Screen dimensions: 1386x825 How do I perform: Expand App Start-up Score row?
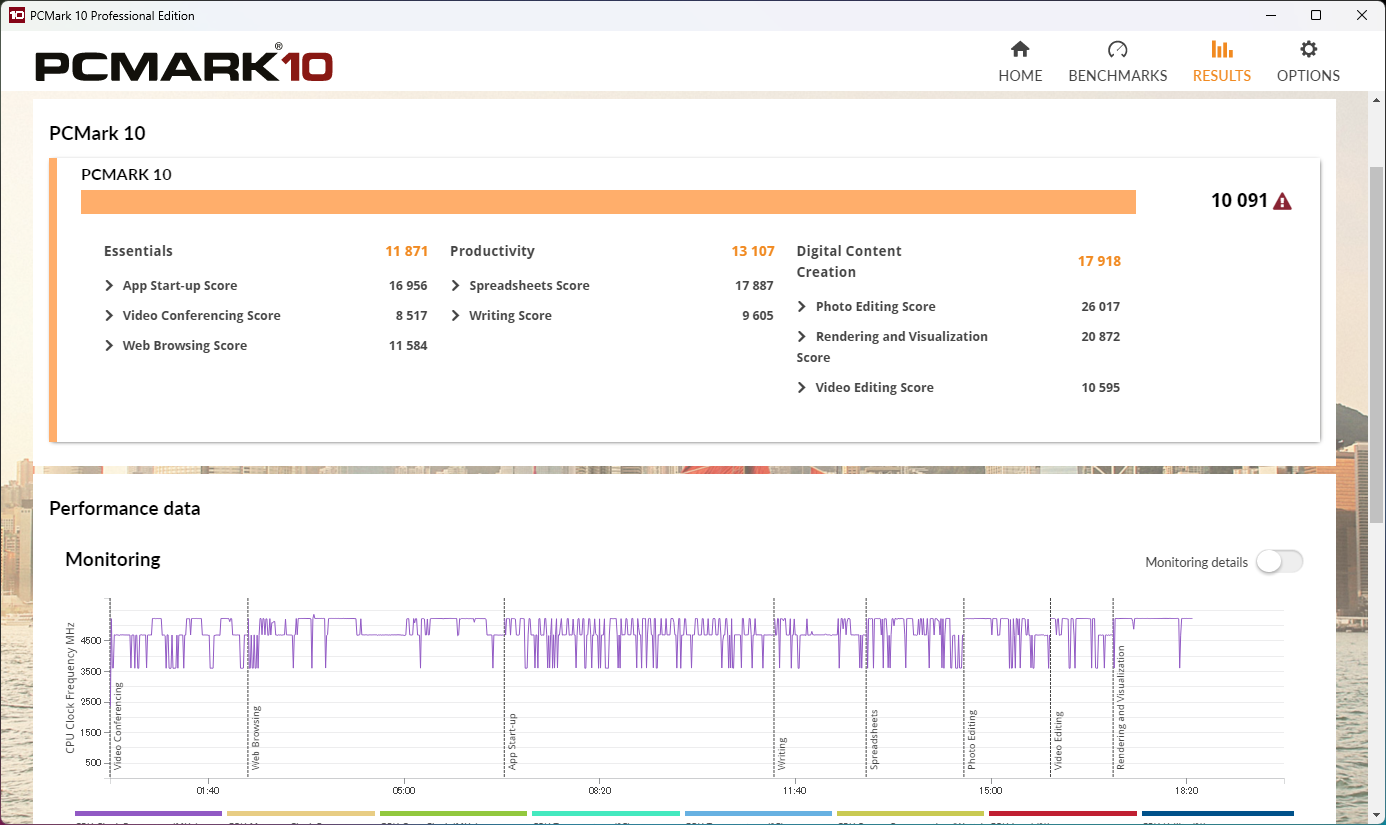click(x=110, y=286)
